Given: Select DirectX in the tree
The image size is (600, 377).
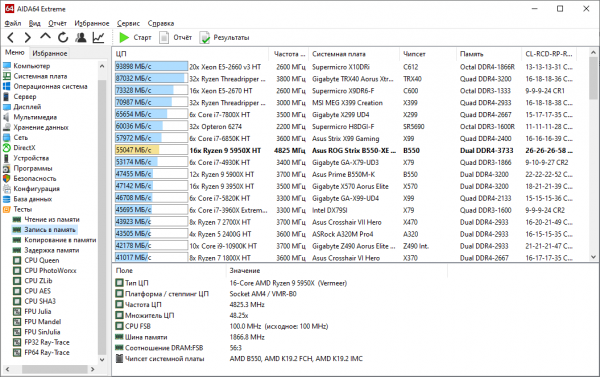Looking at the screenshot, I should 24,148.
